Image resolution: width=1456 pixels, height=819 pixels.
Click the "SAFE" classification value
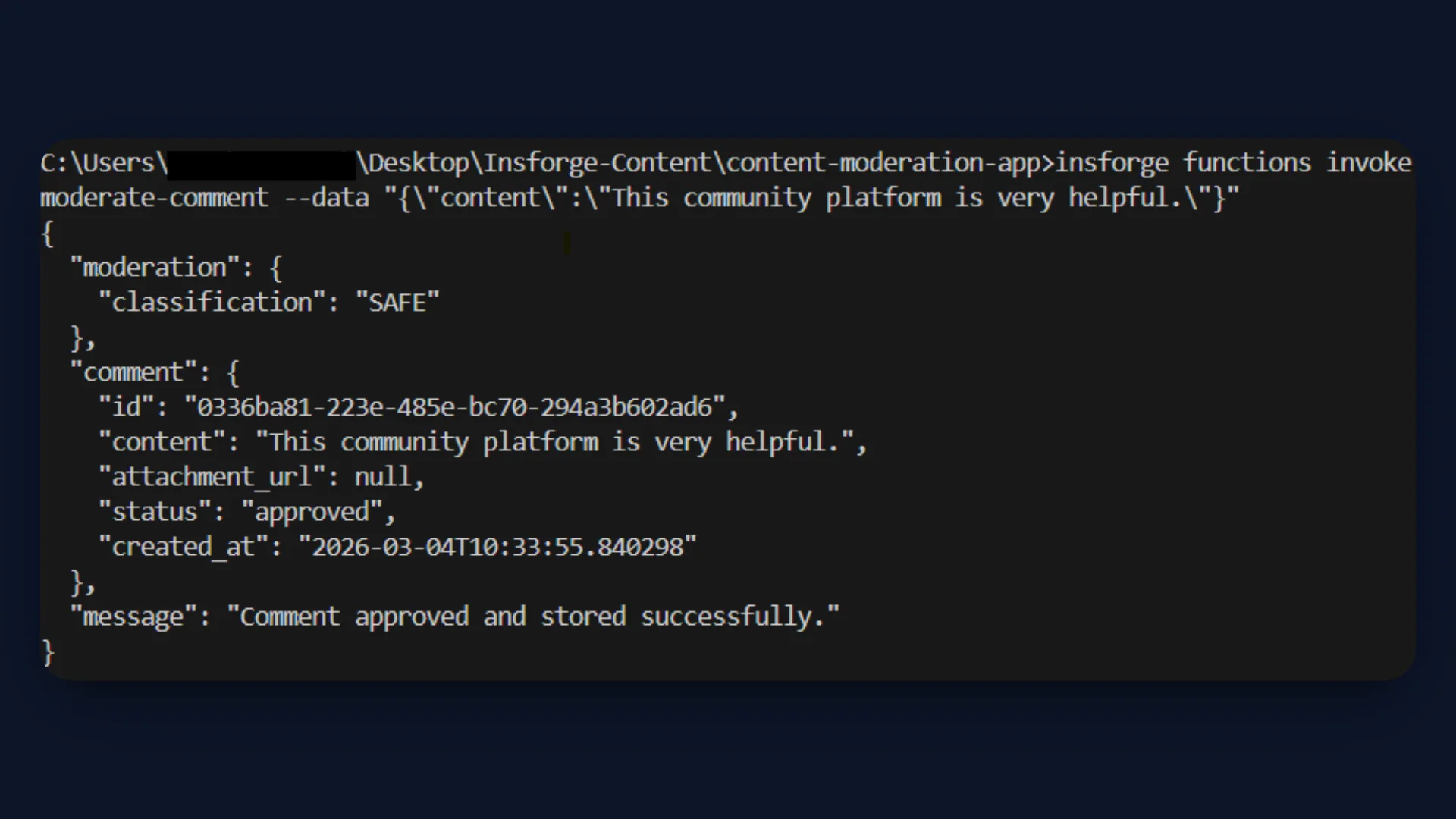[397, 303]
